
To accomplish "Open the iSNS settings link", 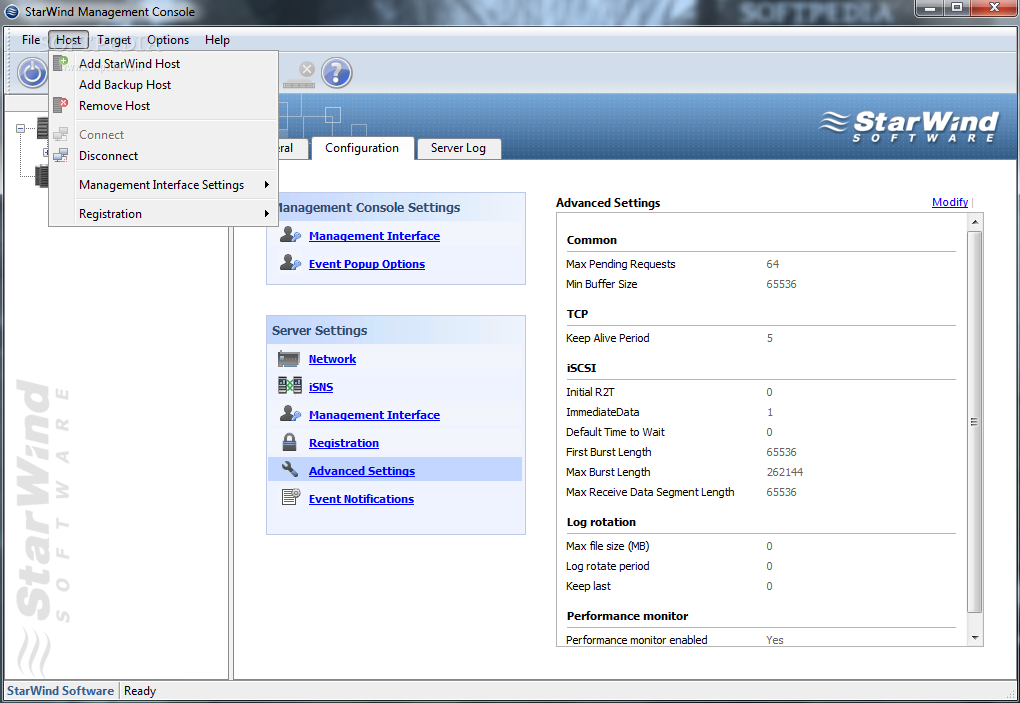I will (x=321, y=386).
